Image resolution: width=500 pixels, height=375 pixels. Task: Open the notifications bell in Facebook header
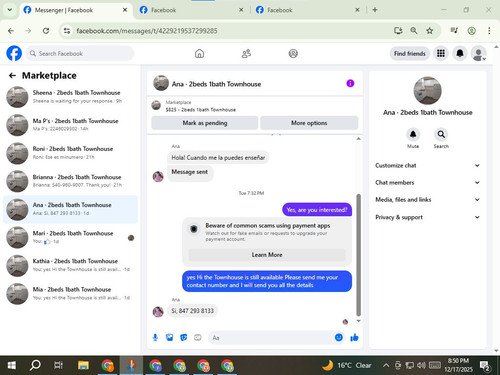pos(460,53)
